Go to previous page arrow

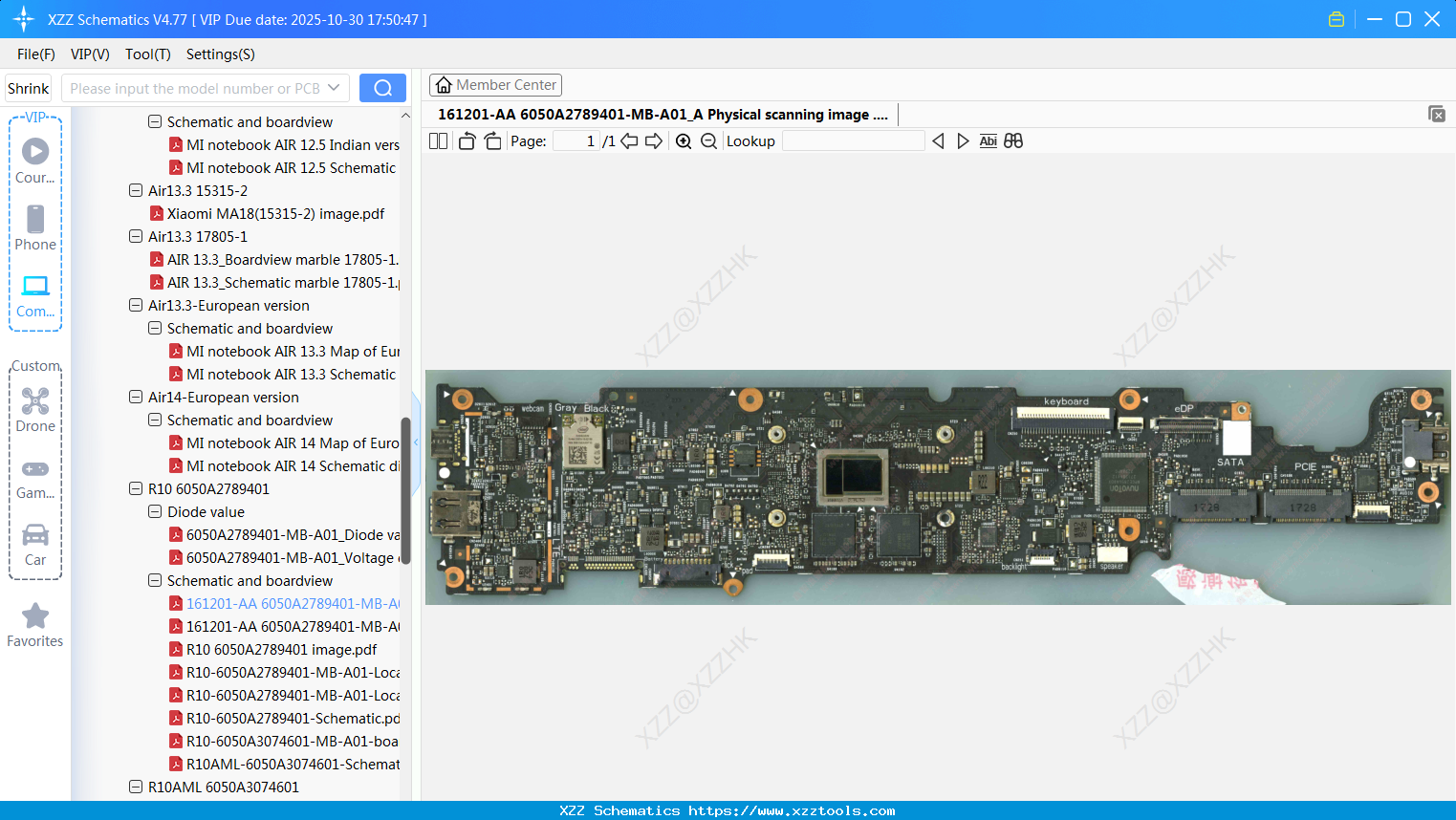(629, 141)
